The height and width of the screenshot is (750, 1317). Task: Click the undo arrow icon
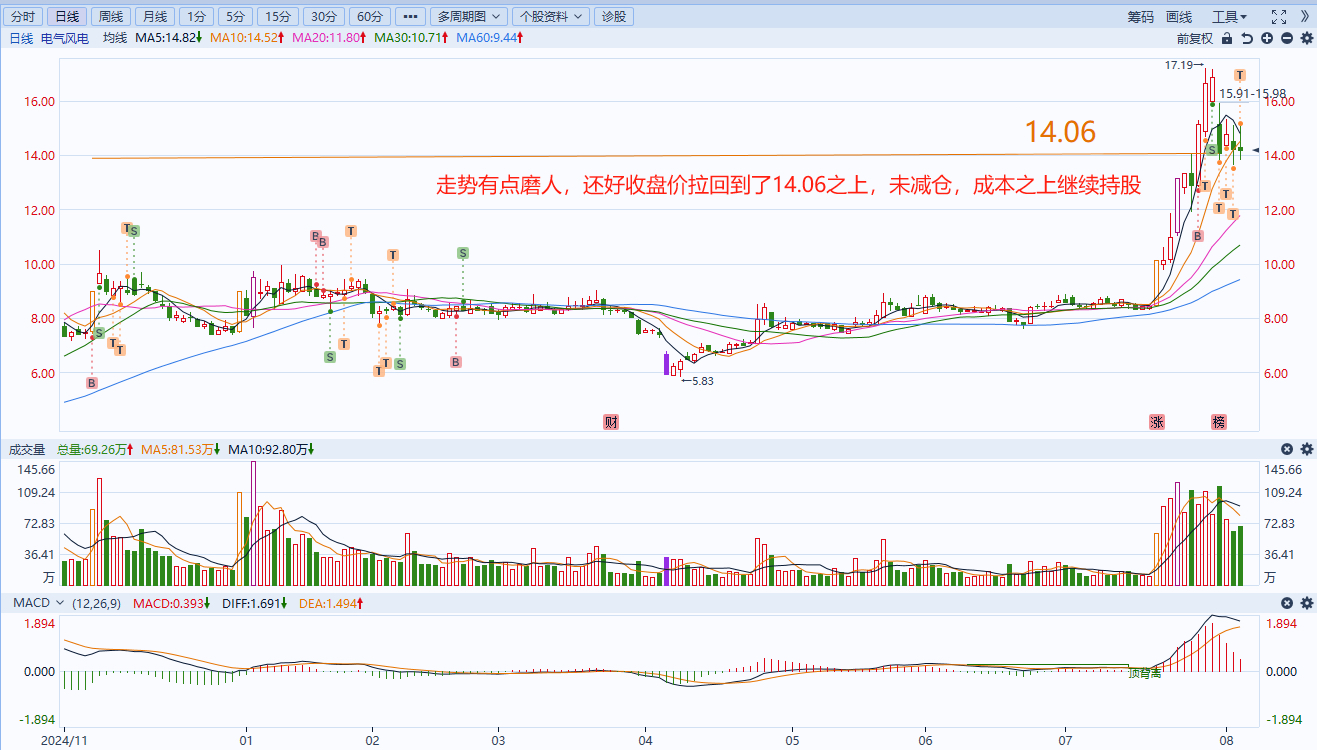pos(1247,38)
